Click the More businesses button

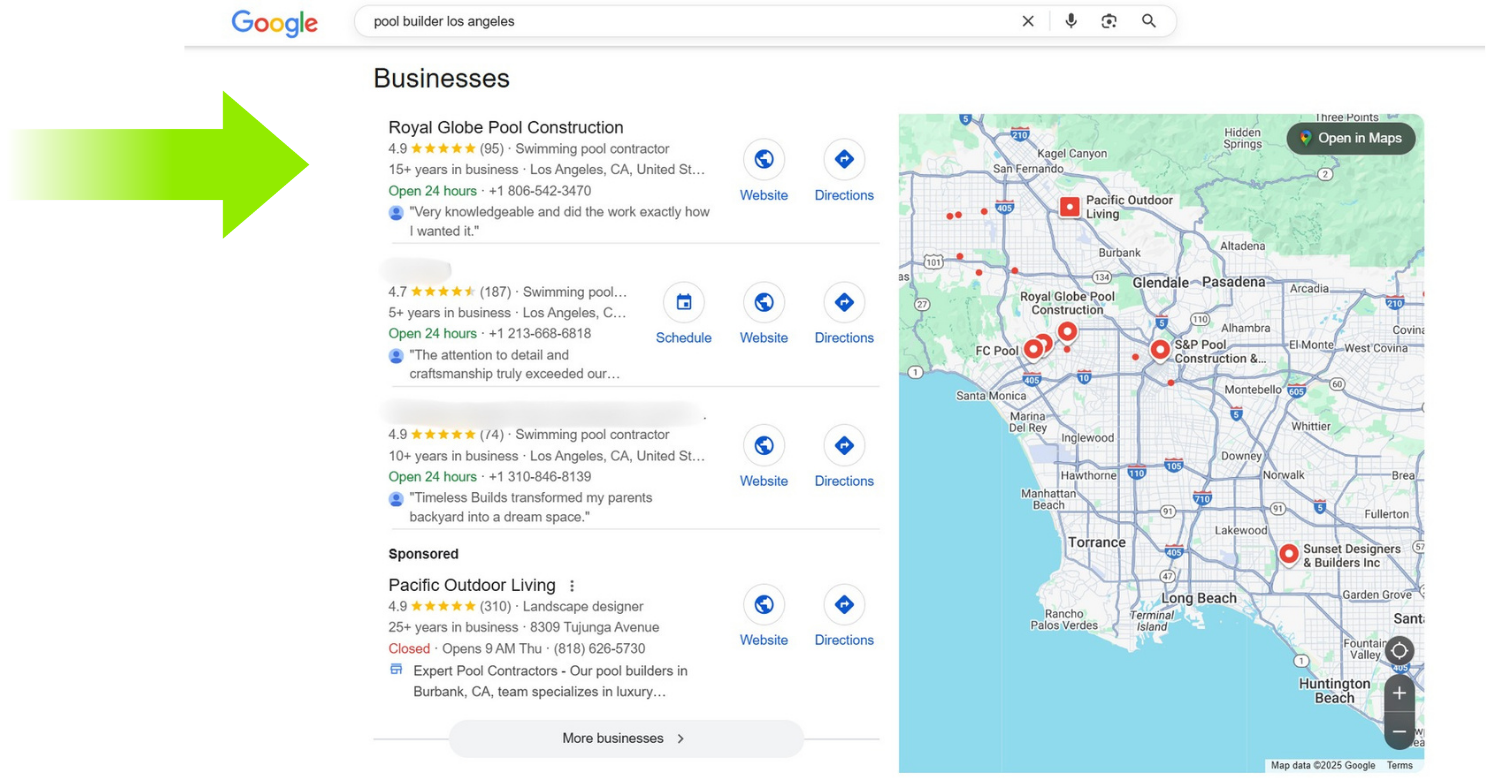point(626,739)
